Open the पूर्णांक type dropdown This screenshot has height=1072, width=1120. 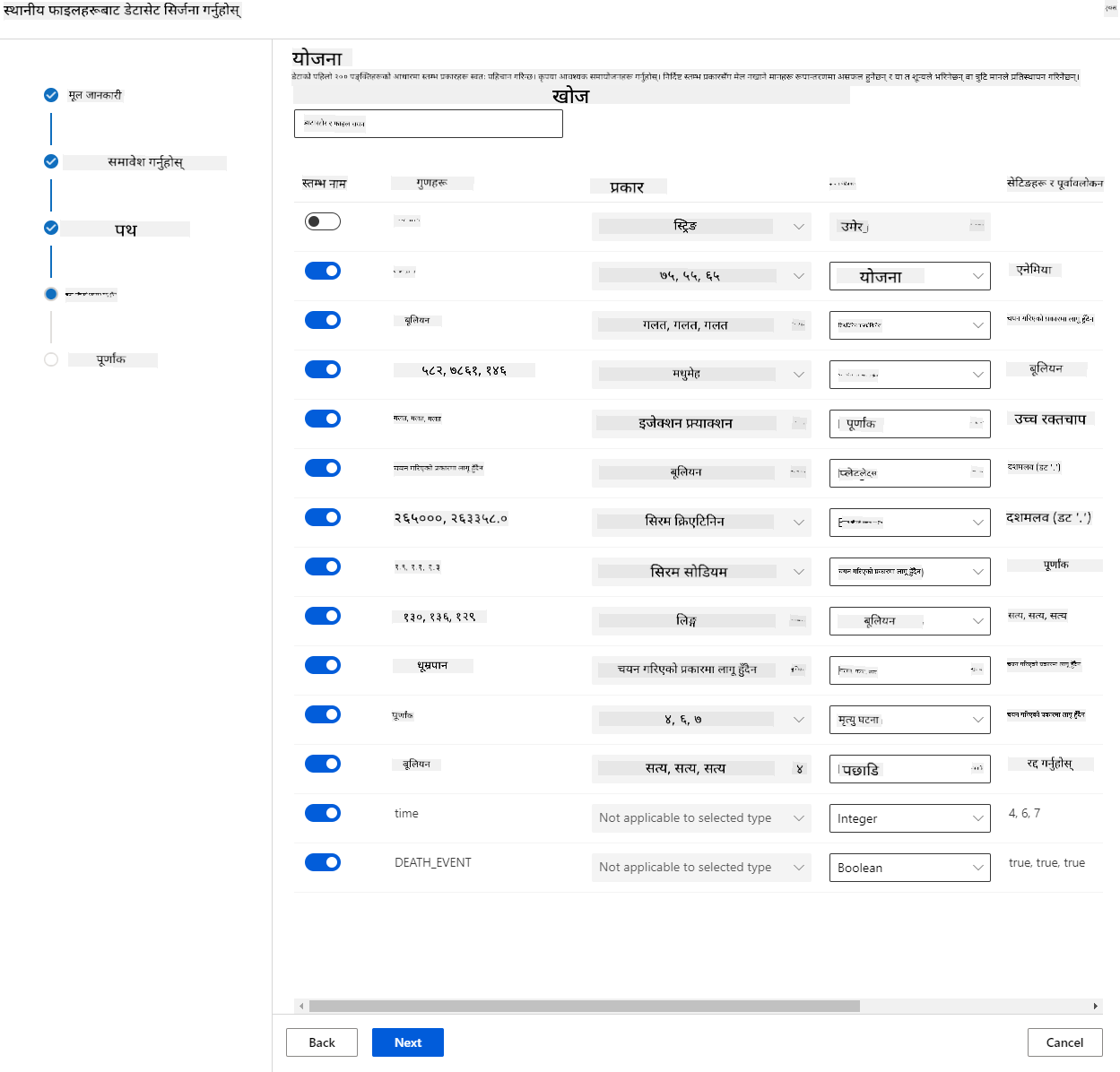tap(910, 424)
